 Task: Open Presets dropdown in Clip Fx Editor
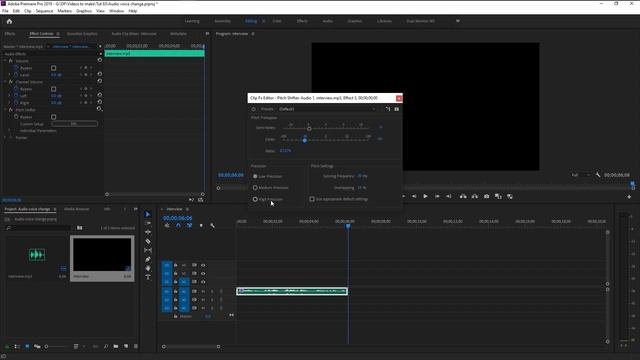(x=327, y=109)
